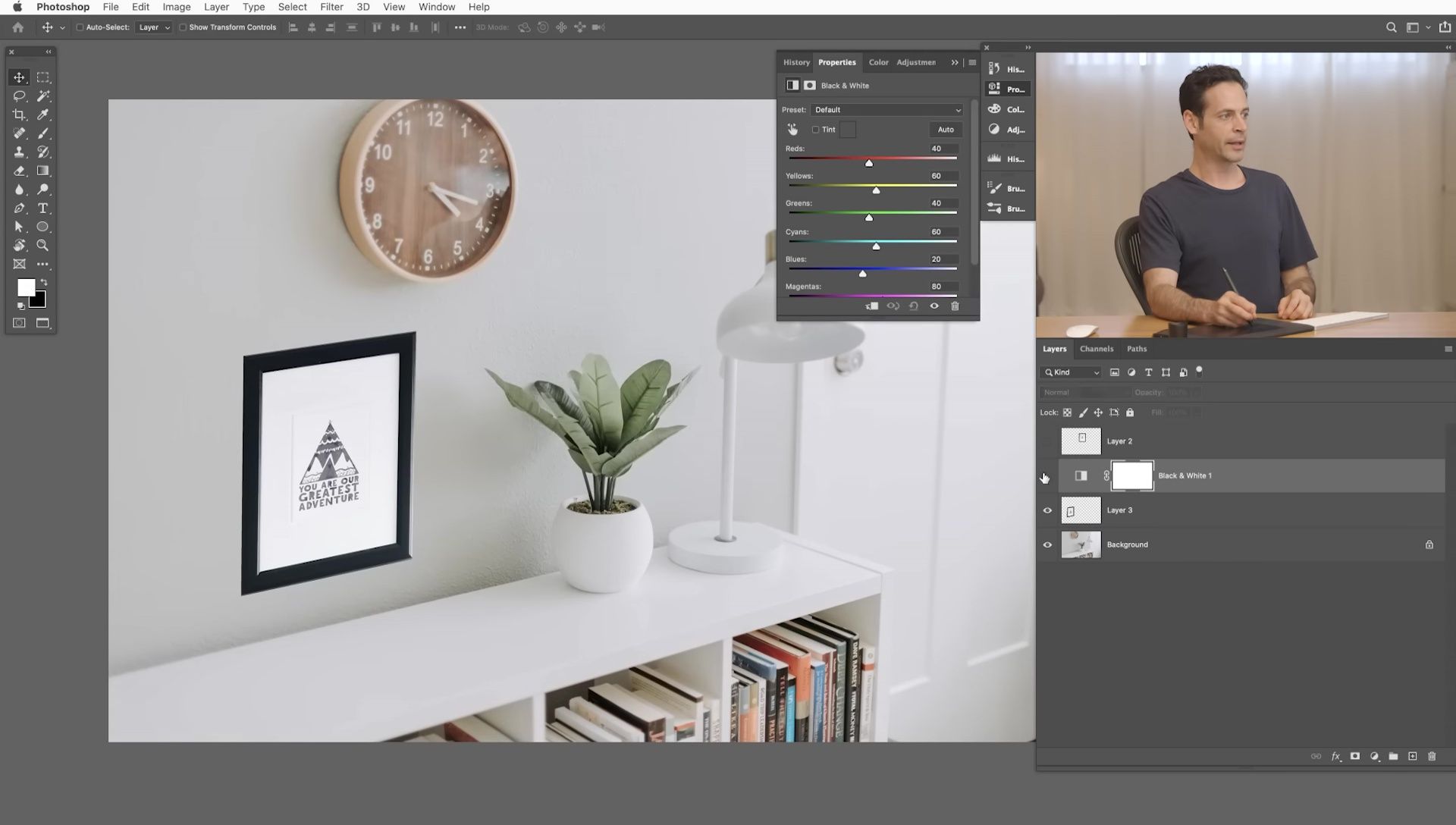Switch to the History tab
This screenshot has height=825, width=1456.
(x=796, y=62)
